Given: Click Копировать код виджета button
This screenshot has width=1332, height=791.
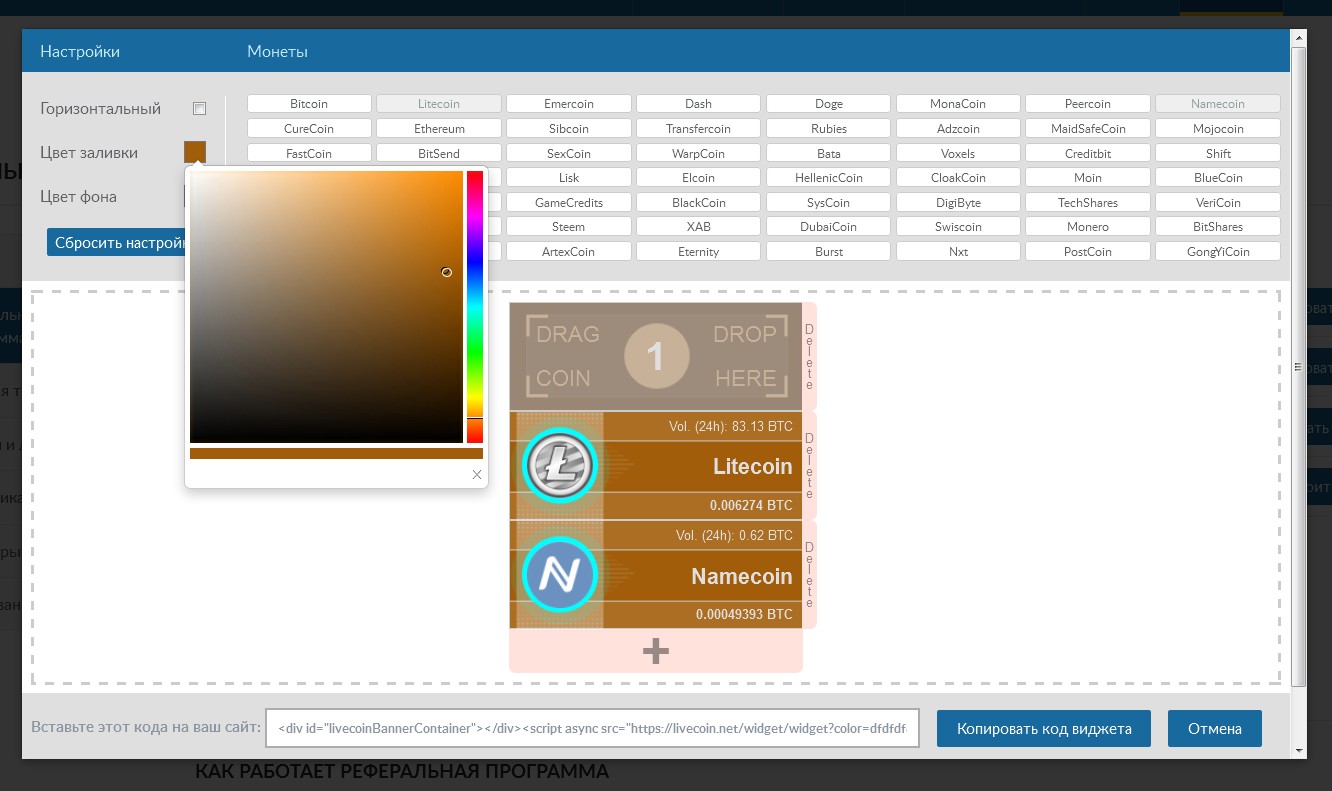Looking at the screenshot, I should pyautogui.click(x=1044, y=728).
